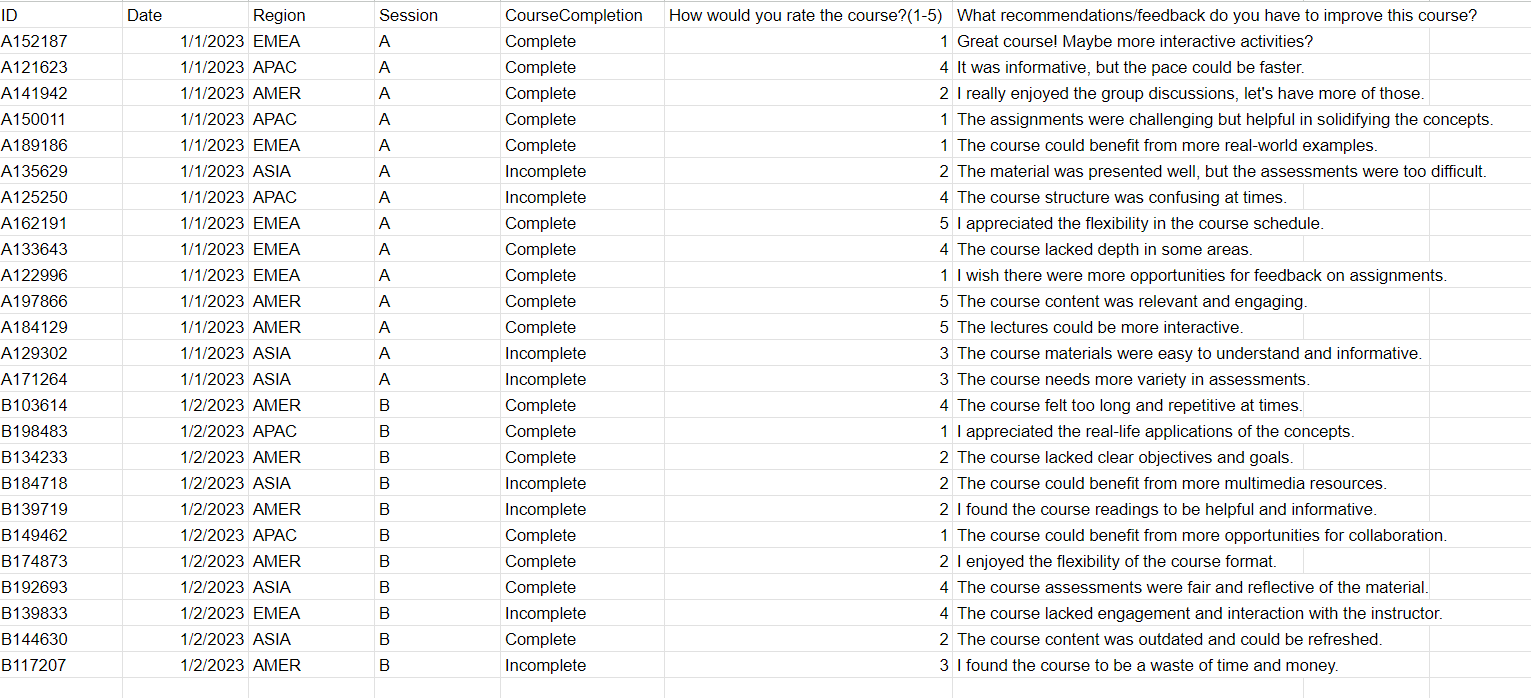
Task: Select cell with ID B117207
Action: click(60, 666)
